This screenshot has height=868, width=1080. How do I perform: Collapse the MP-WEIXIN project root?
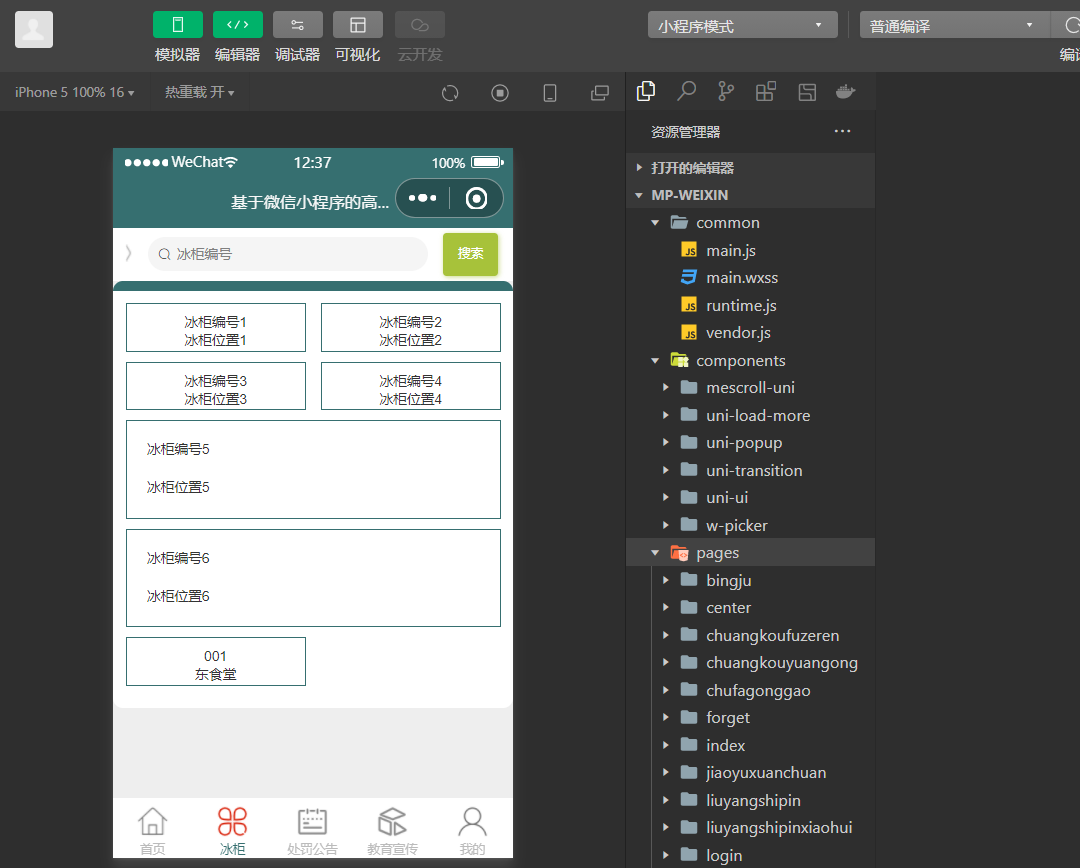[x=751, y=195]
